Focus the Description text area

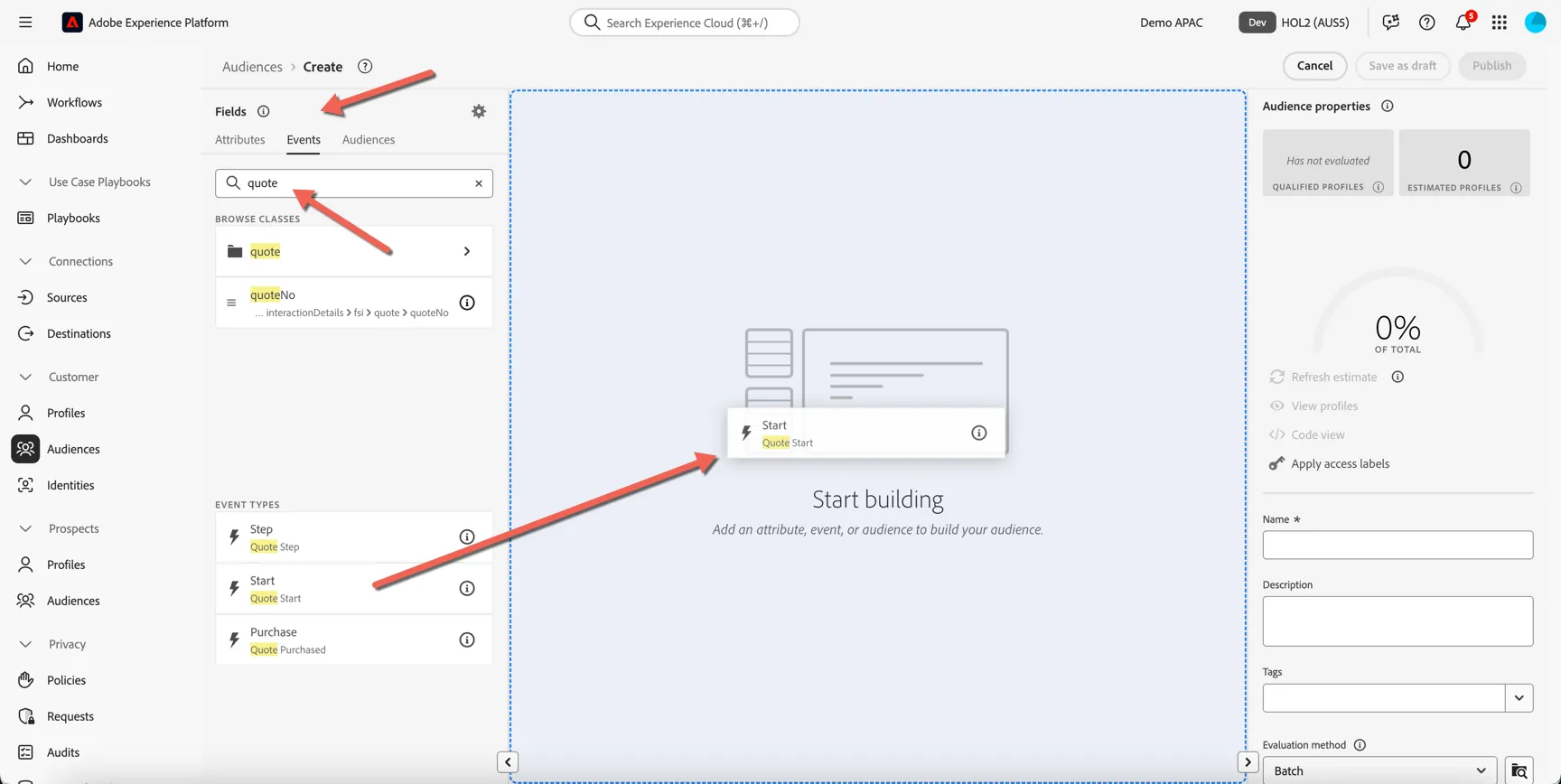click(1397, 621)
